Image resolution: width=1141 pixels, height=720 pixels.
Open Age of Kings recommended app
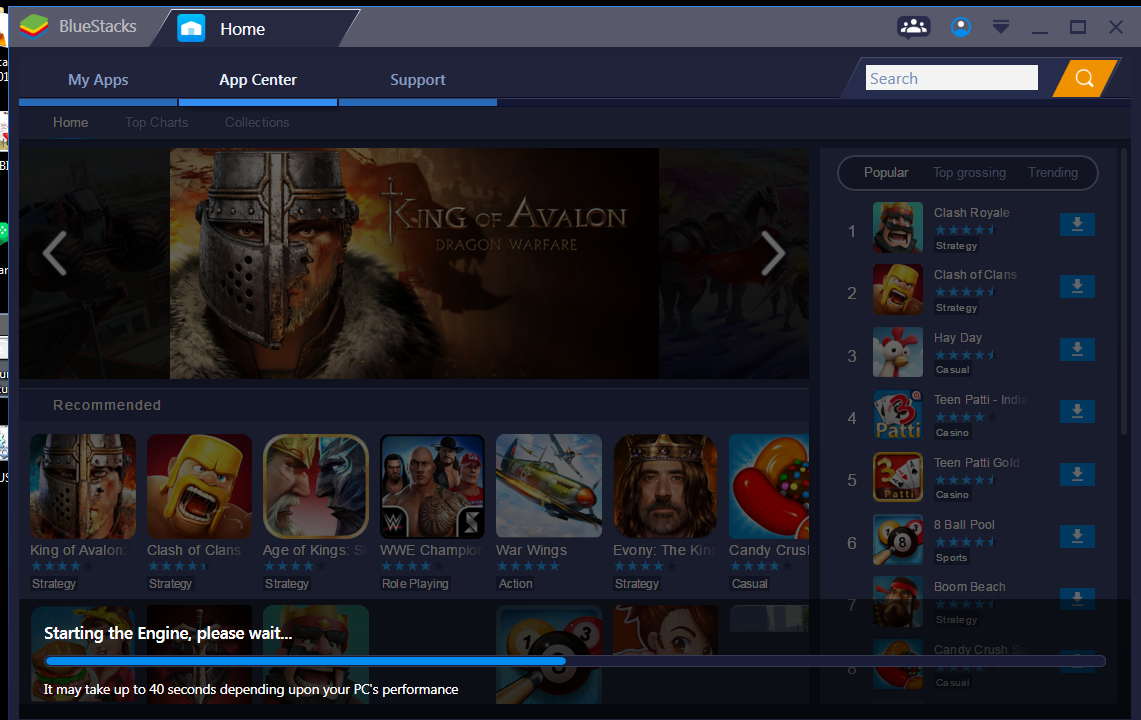click(316, 486)
